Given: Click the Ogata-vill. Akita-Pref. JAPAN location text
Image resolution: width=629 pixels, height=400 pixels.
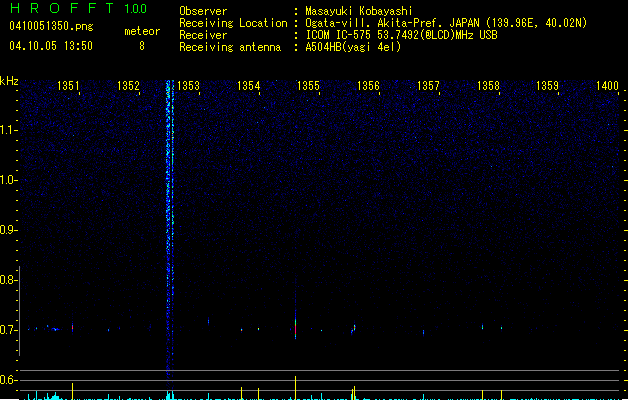Looking at the screenshot, I should pyautogui.click(x=446, y=23).
